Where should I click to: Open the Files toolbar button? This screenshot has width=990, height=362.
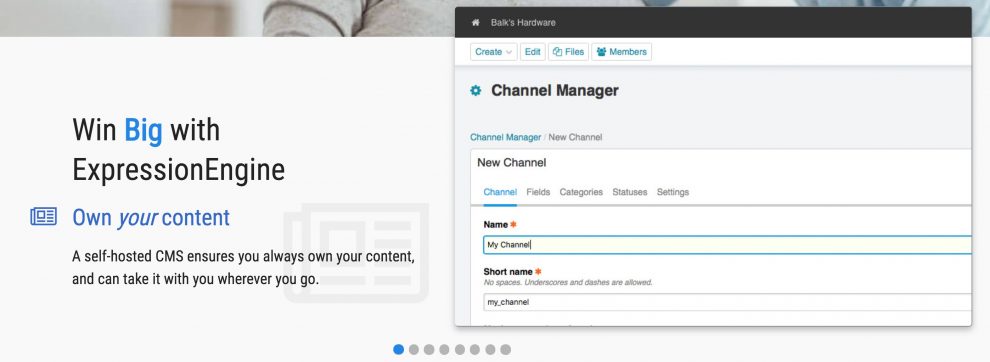point(568,52)
